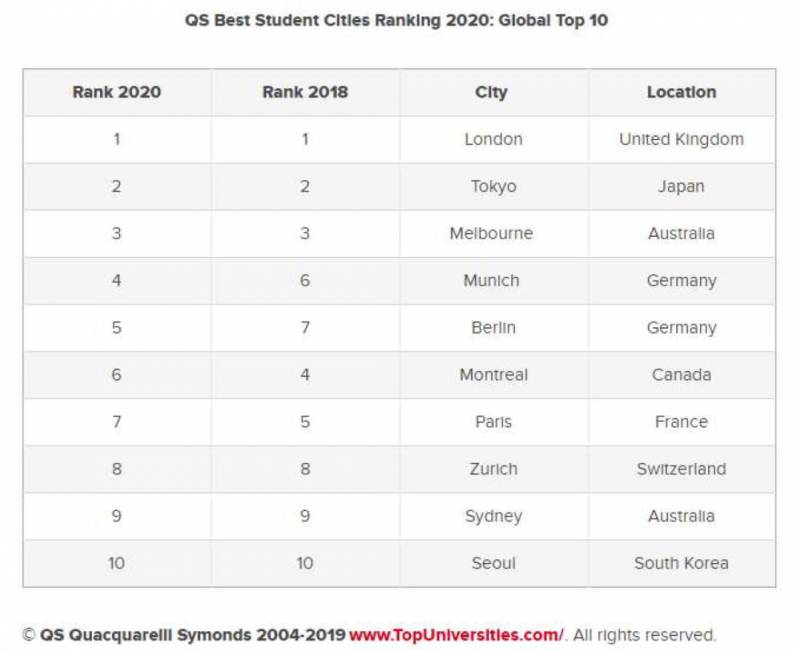Select the Munich city cell
The width and height of the screenshot is (800, 651).
click(x=491, y=281)
